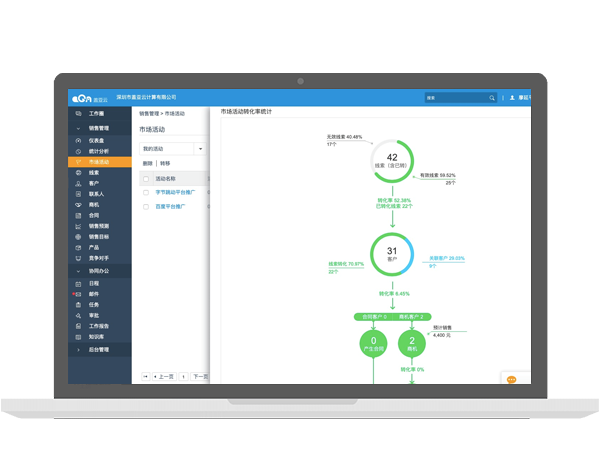Open 工作圈 icon in sidebar
The image size is (600, 470).
tap(78, 114)
